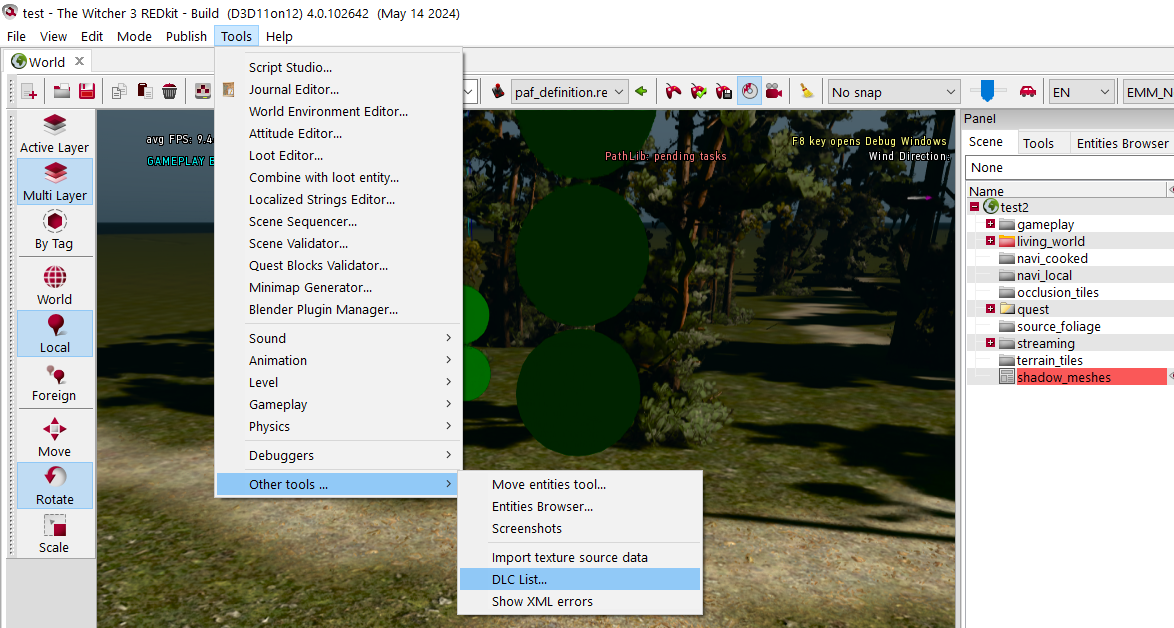Click the red car icon in toolbar
Image resolution: width=1174 pixels, height=628 pixels.
click(x=1027, y=92)
